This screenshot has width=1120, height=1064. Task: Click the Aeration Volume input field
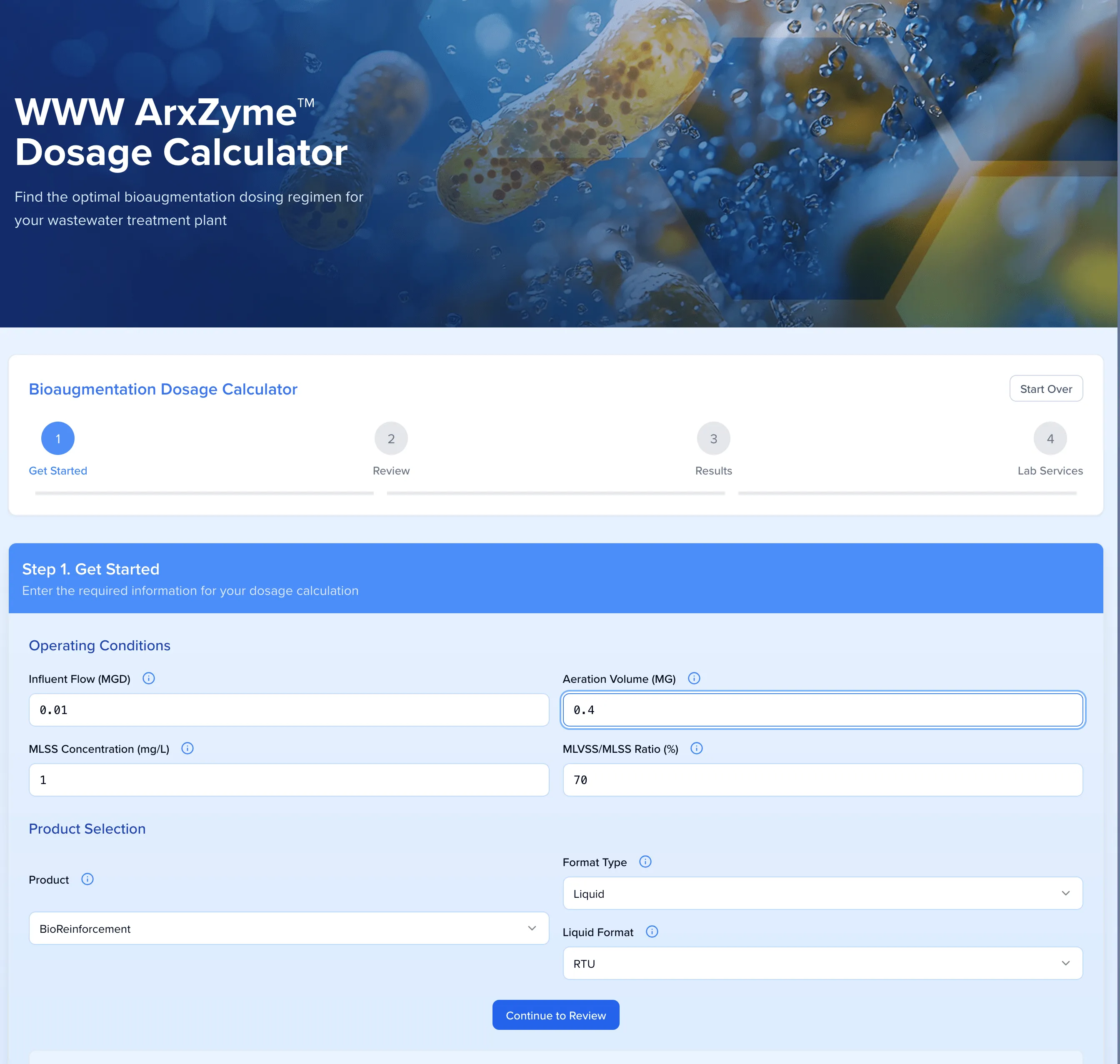[x=822, y=709]
